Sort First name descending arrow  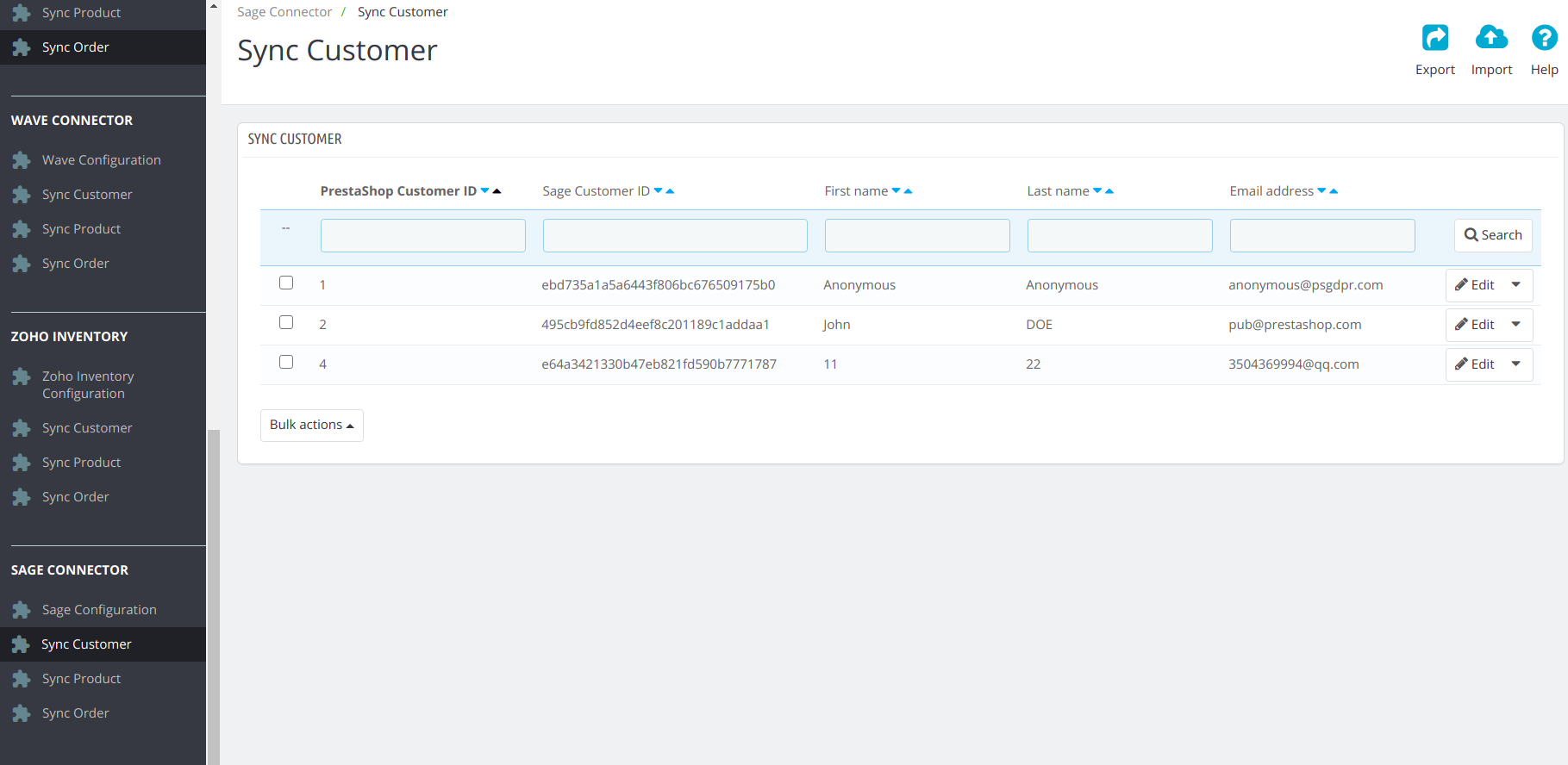[896, 190]
